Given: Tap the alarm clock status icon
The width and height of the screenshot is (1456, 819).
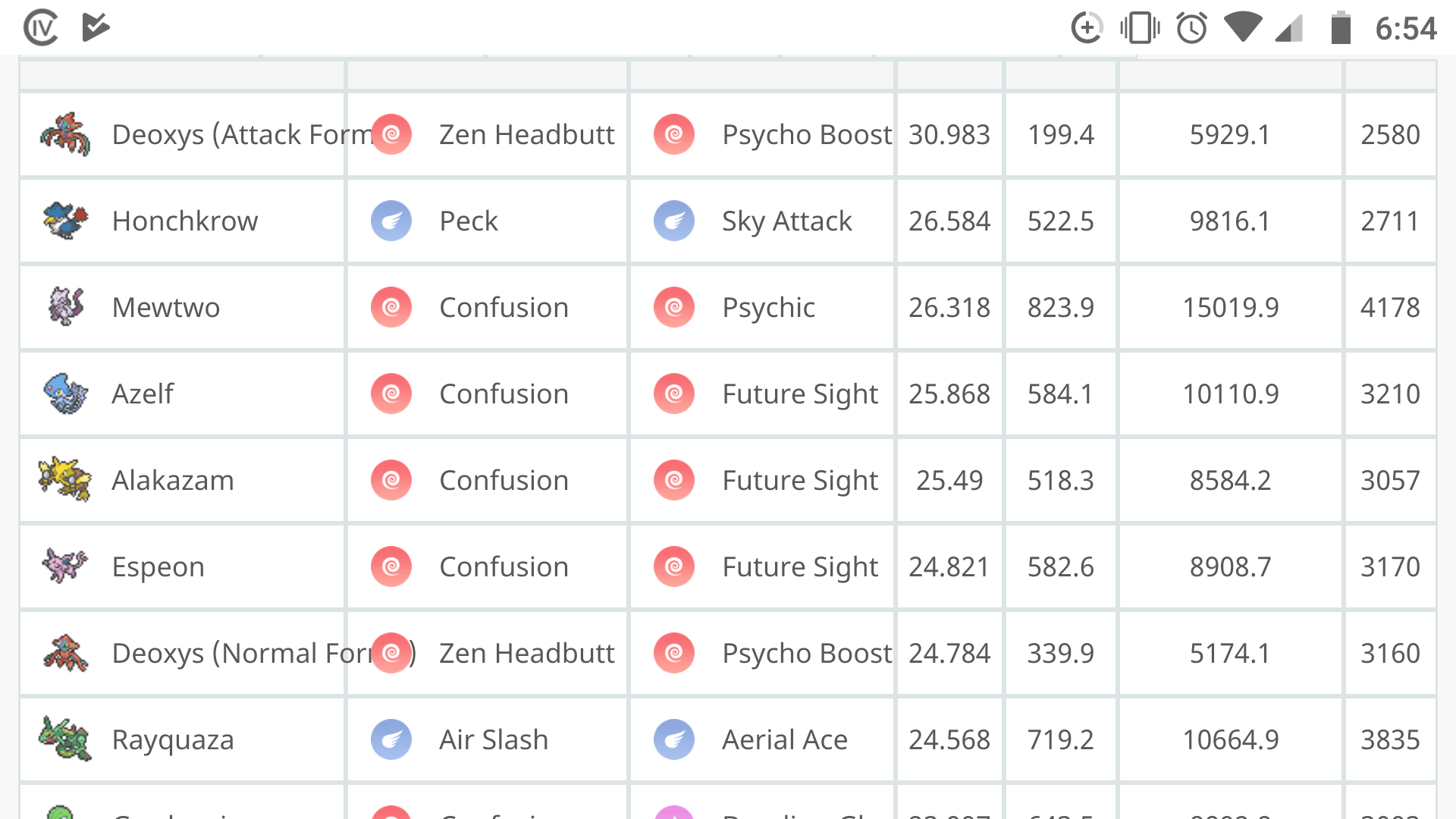Looking at the screenshot, I should point(1191,28).
